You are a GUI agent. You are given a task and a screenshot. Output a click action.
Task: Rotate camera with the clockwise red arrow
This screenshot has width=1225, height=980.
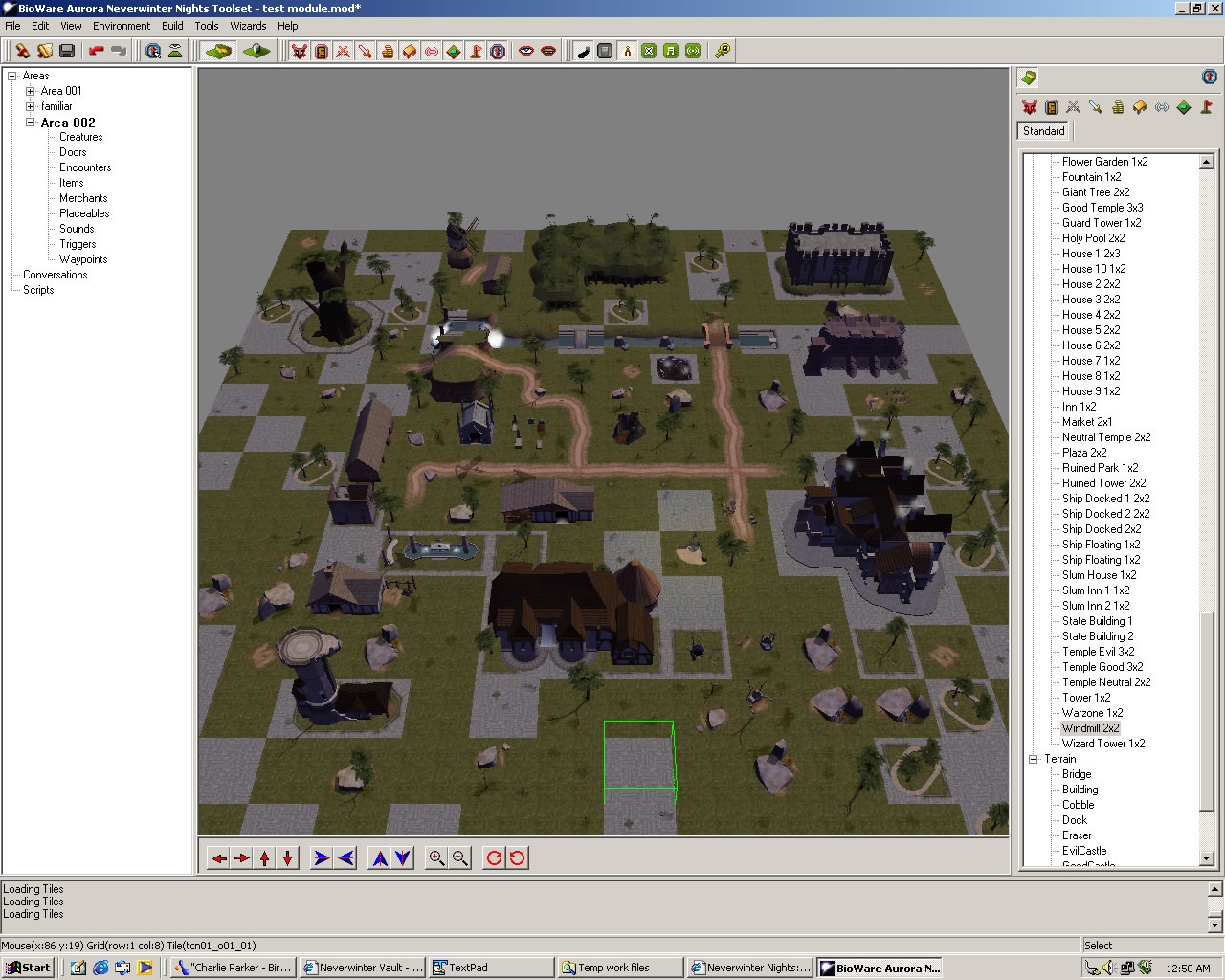494,858
